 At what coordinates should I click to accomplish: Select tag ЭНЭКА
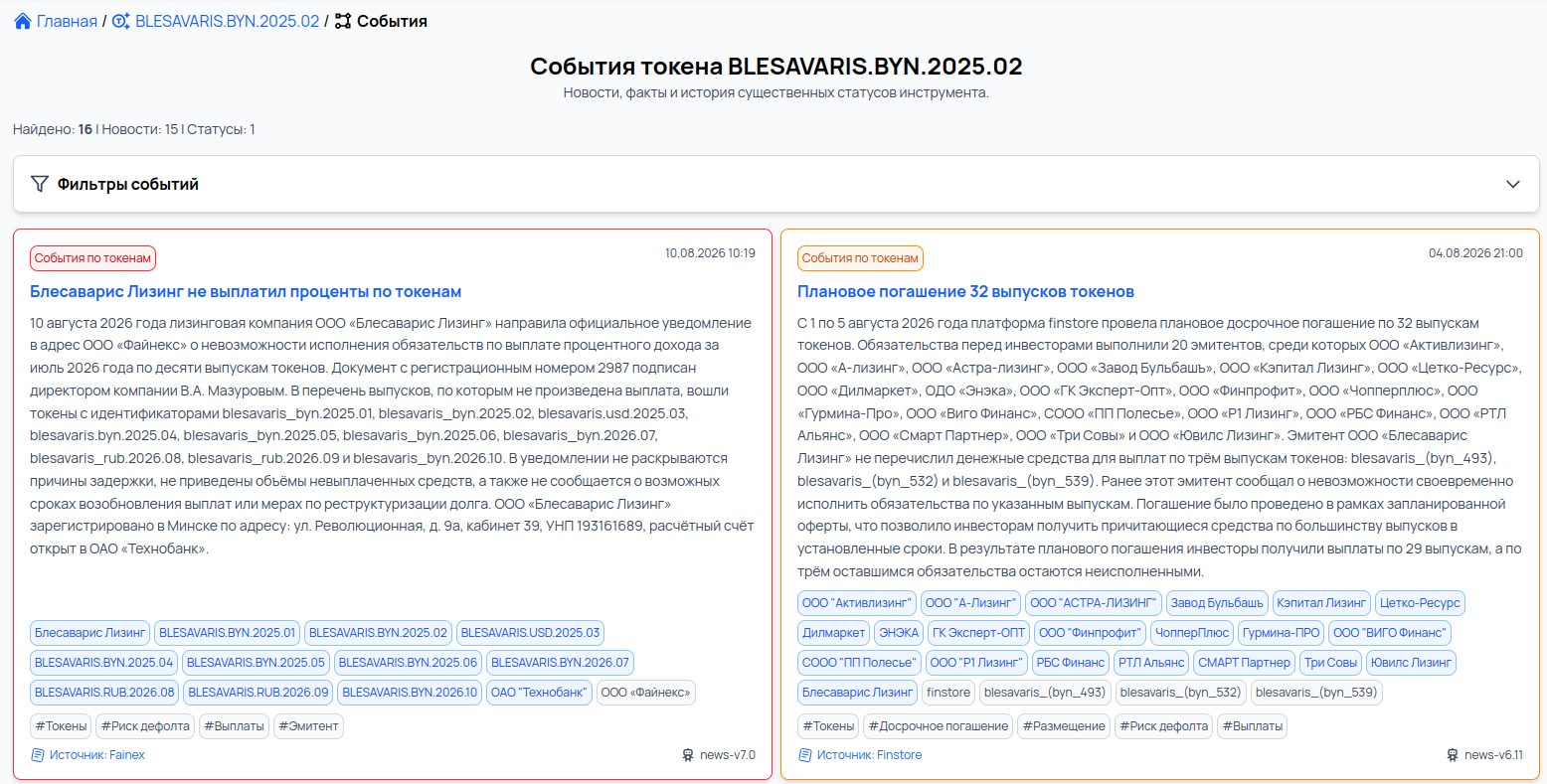(899, 633)
